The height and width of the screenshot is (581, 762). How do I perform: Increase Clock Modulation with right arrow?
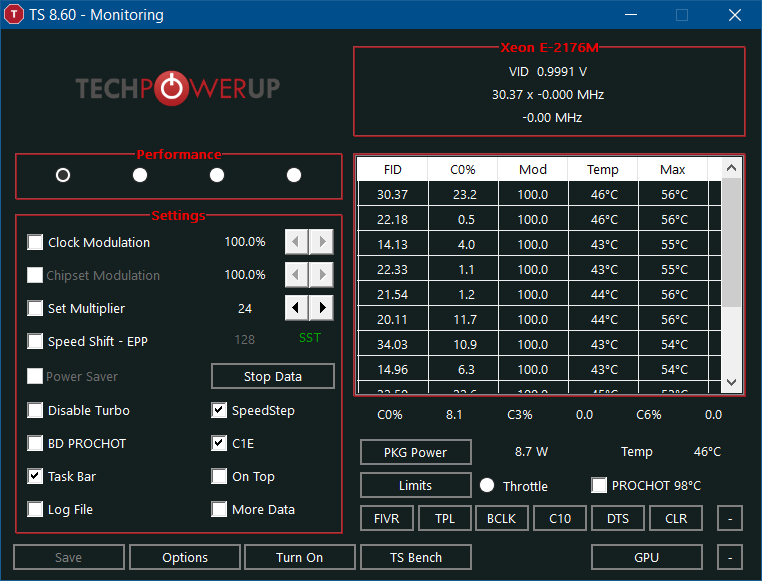click(x=321, y=241)
